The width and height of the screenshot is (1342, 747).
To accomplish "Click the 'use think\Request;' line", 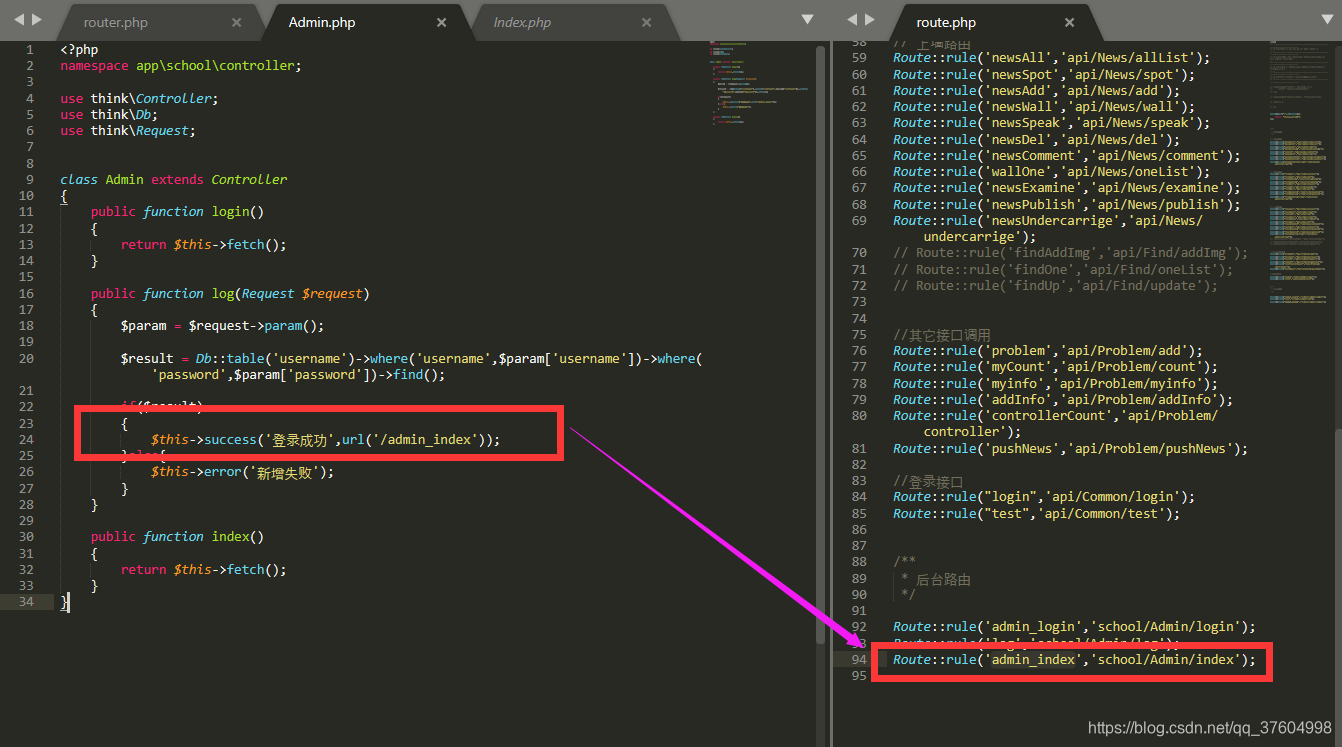I will pyautogui.click(x=127, y=130).
